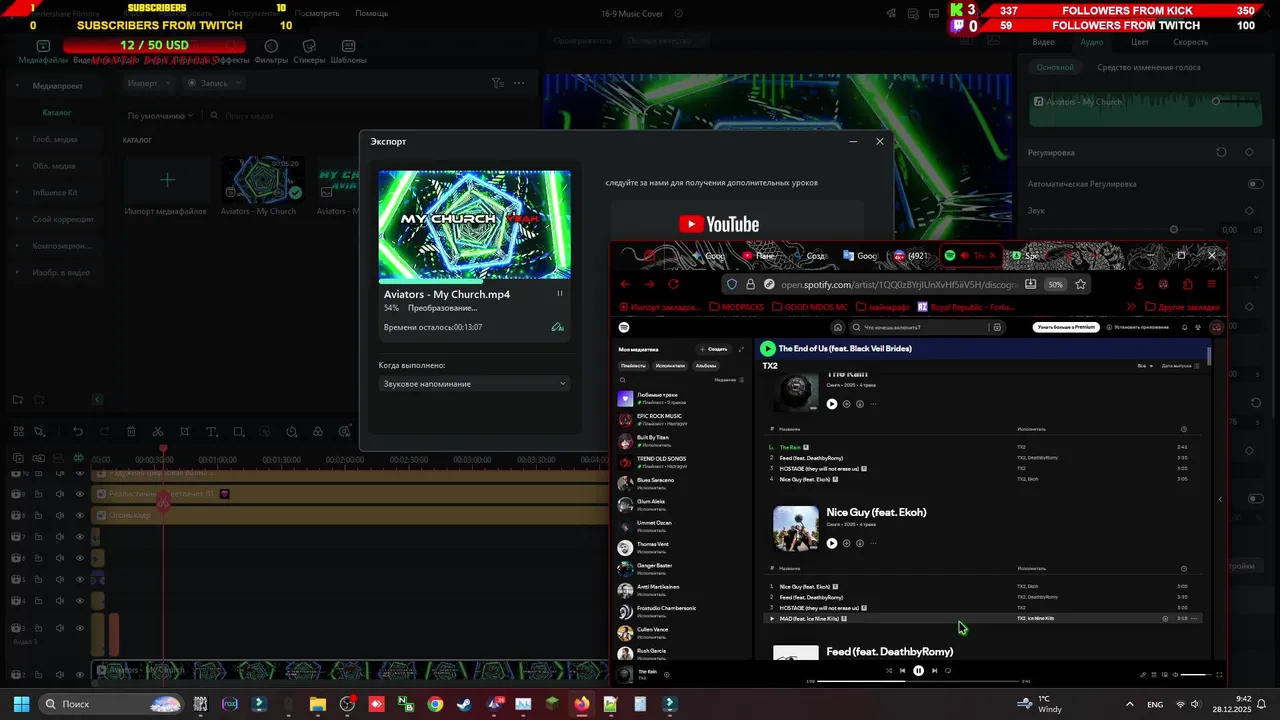Click Импорт медиафайлов plus tile
1280x720 pixels.
point(167,180)
